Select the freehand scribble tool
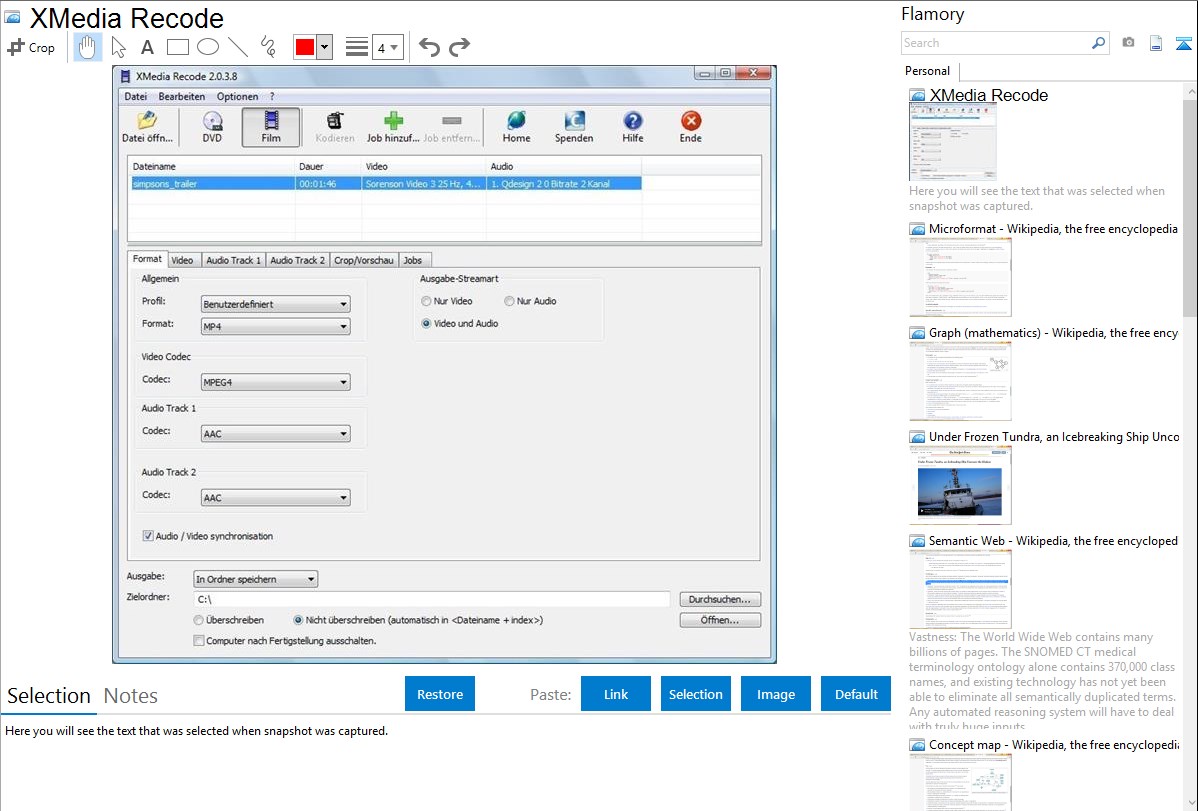Image resolution: width=1198 pixels, height=811 pixels. pyautogui.click(x=268, y=47)
